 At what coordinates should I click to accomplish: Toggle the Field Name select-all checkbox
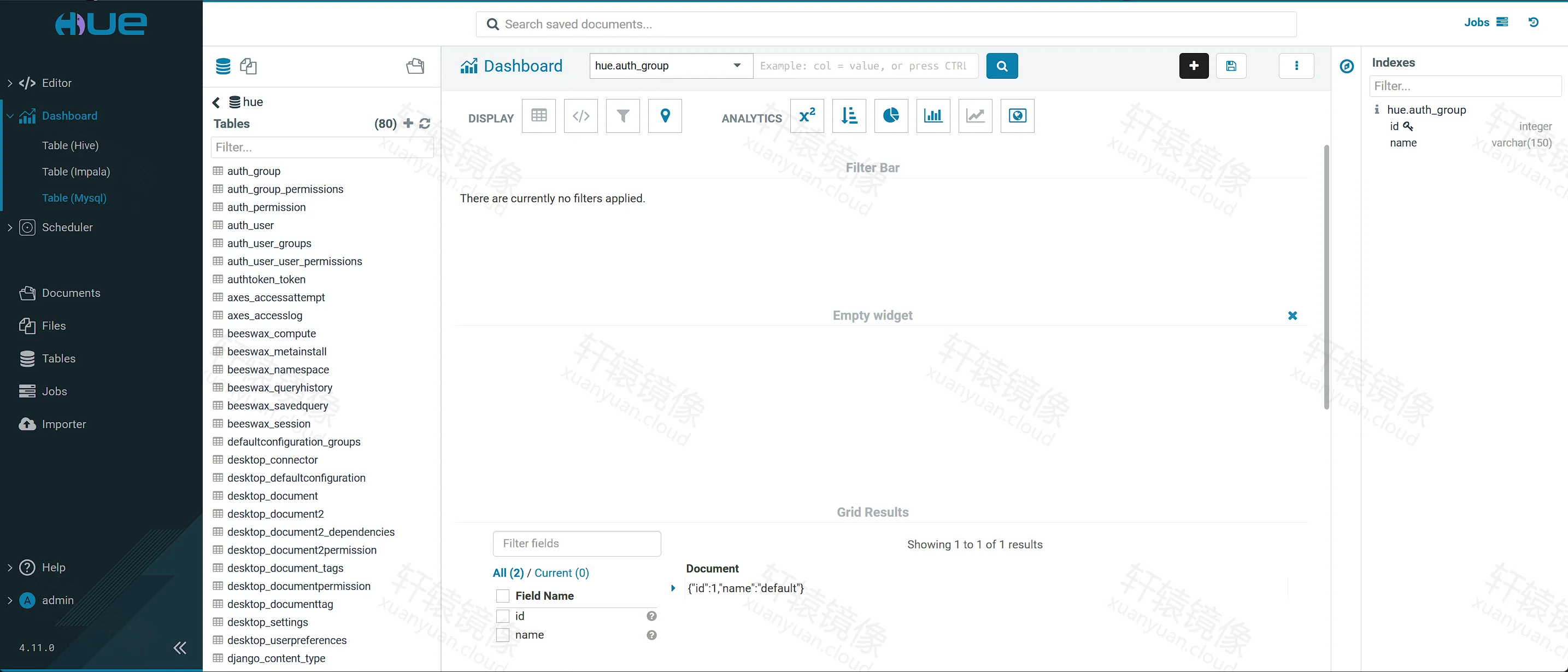pos(503,596)
